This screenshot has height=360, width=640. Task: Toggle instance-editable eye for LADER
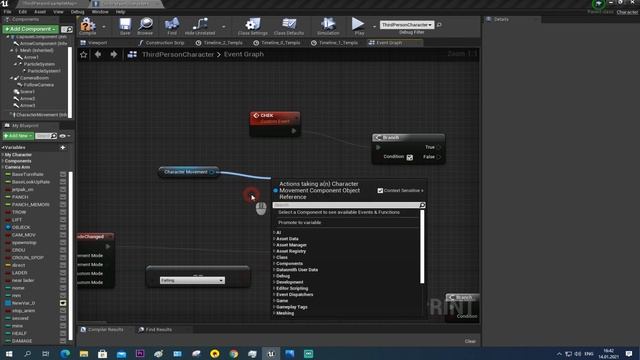tap(63, 273)
